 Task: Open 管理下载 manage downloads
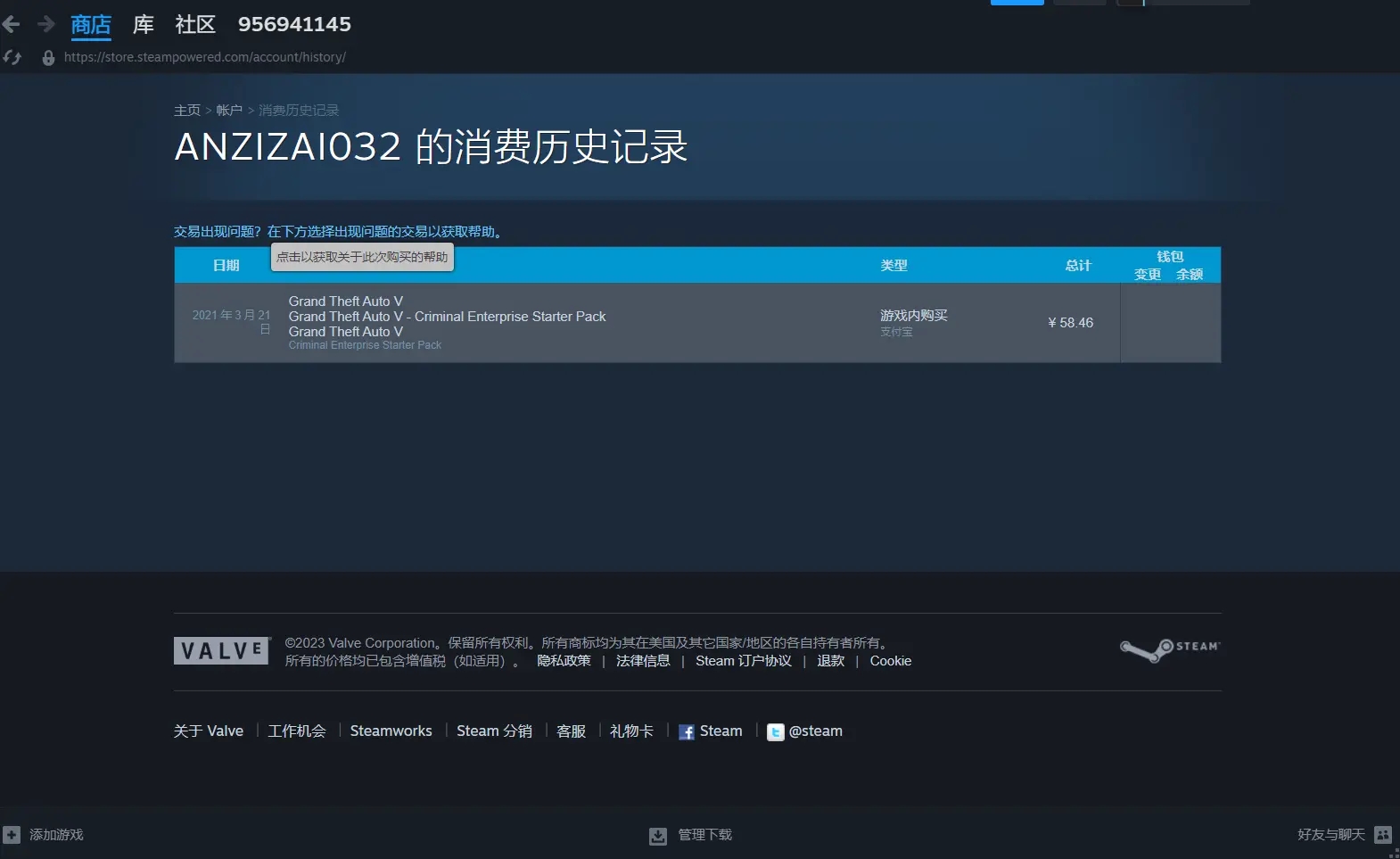[x=704, y=835]
